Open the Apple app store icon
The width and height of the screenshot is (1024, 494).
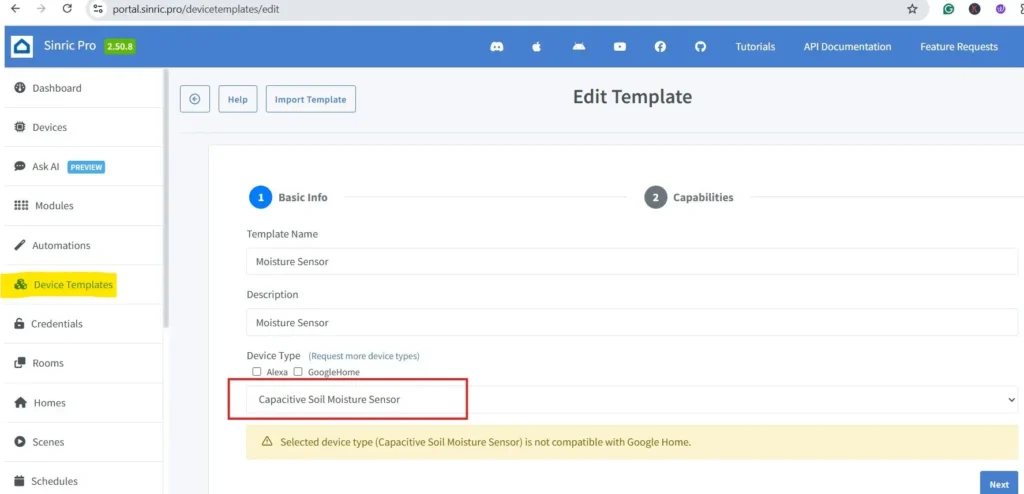pyautogui.click(x=537, y=47)
